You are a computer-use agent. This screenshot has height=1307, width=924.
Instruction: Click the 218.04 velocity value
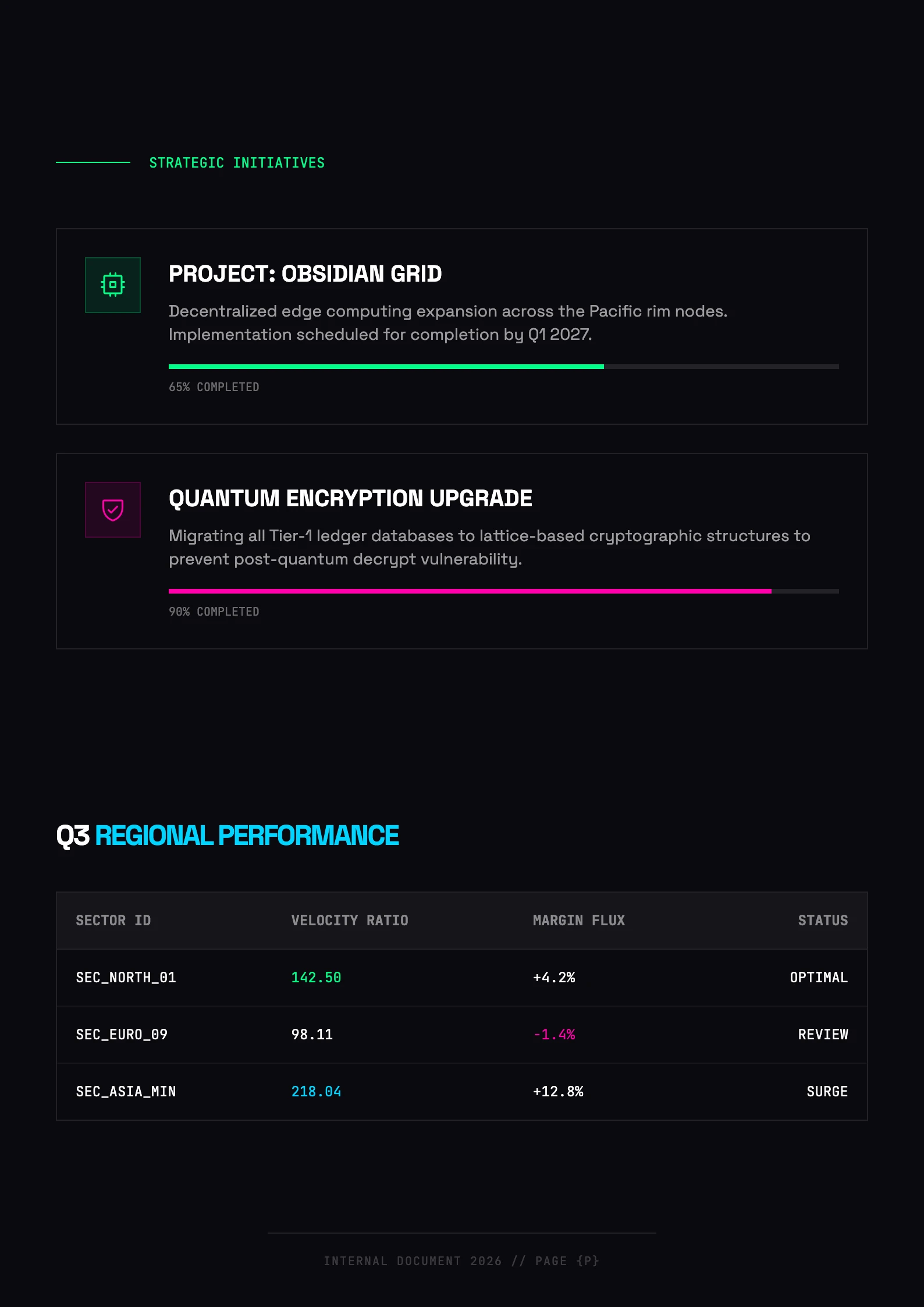tap(316, 1092)
